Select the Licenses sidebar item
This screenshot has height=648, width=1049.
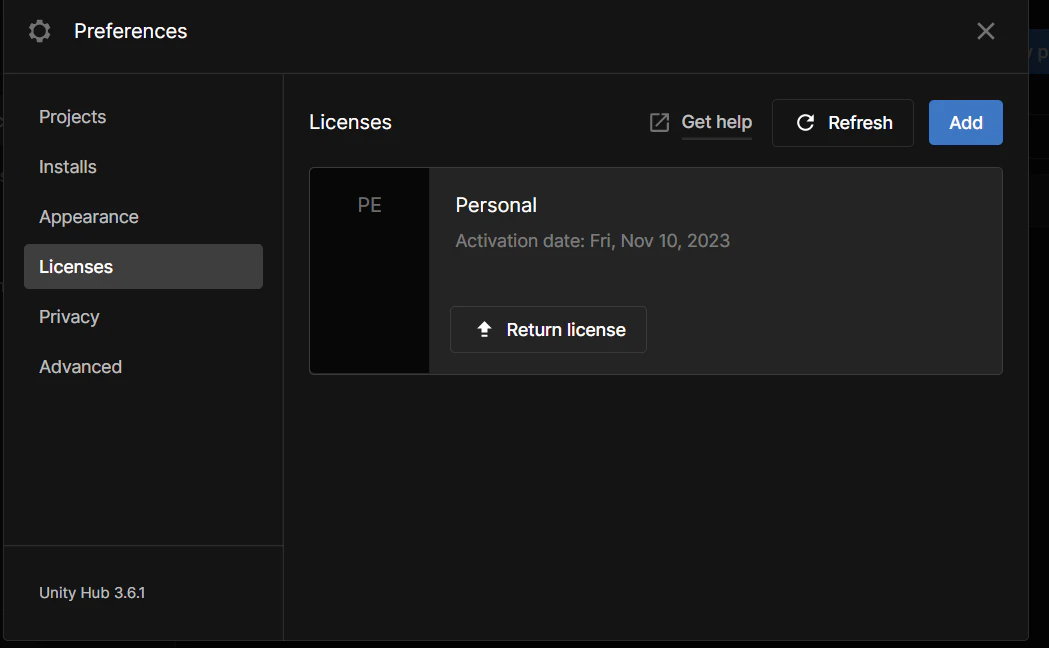(x=143, y=267)
